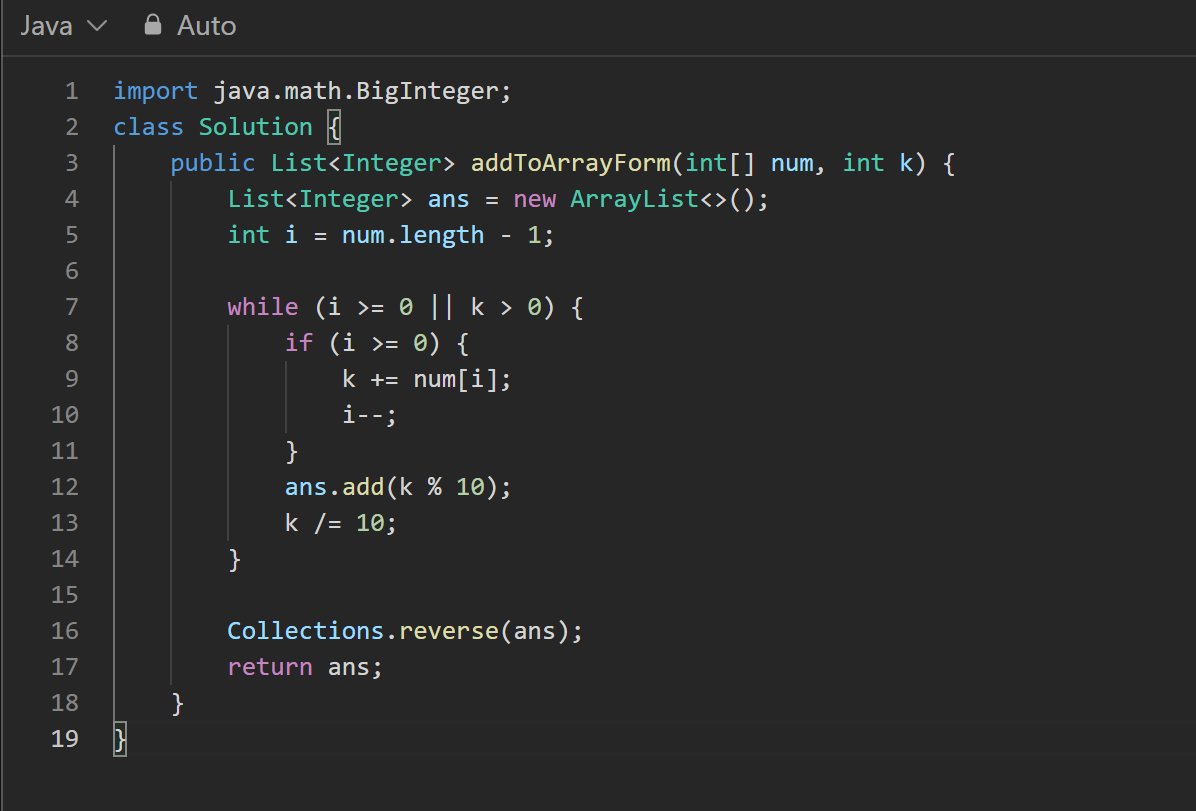Click 'Solution' class name on line 2
1196x811 pixels.
[256, 127]
